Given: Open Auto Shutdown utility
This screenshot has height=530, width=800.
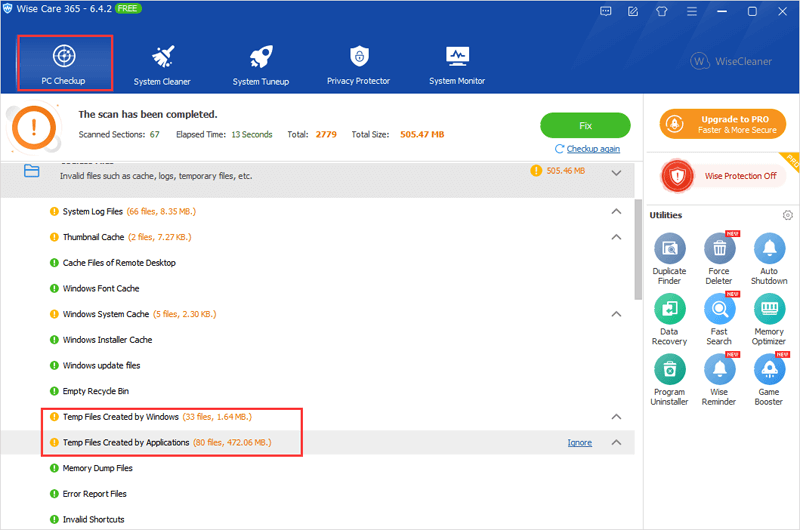Looking at the screenshot, I should [x=769, y=259].
